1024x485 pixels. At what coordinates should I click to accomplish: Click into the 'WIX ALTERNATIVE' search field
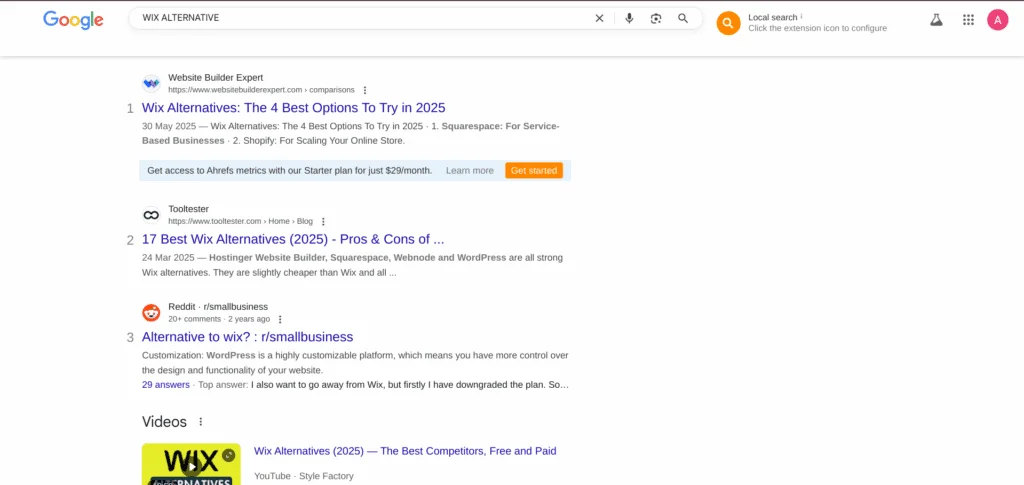pos(360,18)
